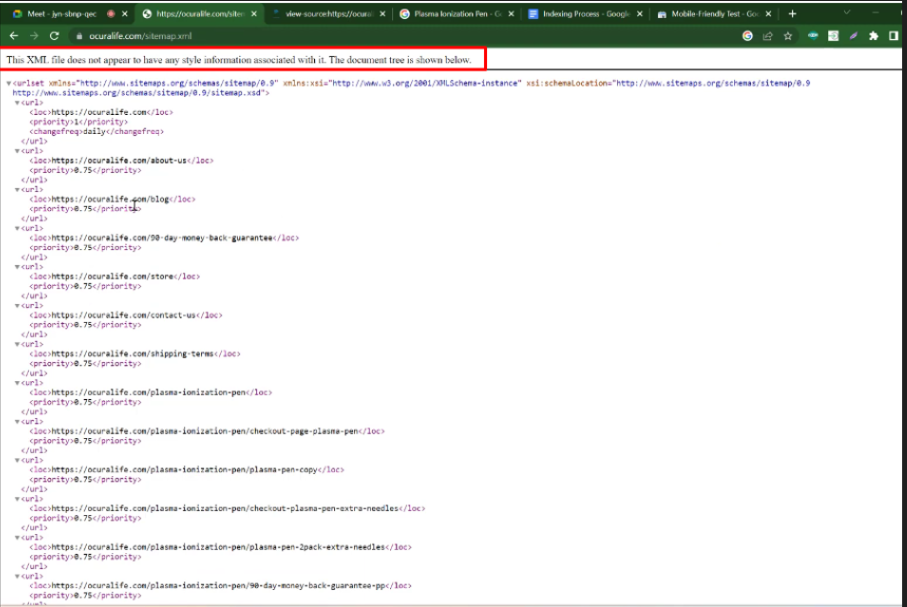This screenshot has height=607, width=907.
Task: Switch to the Indexing Process tab
Action: coord(586,13)
